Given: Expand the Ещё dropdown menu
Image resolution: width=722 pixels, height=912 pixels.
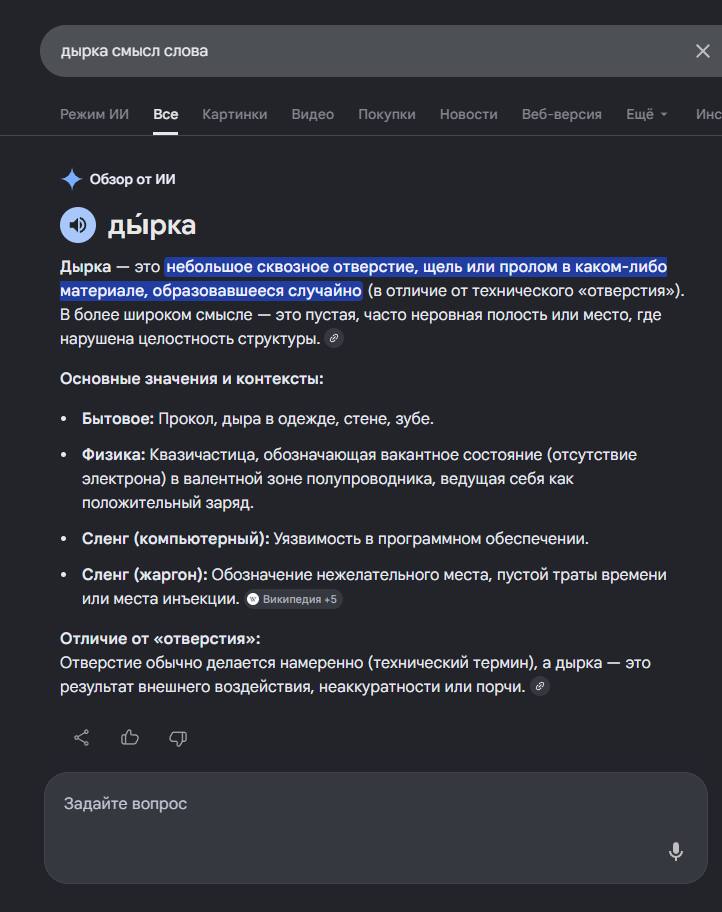Looking at the screenshot, I should (646, 114).
